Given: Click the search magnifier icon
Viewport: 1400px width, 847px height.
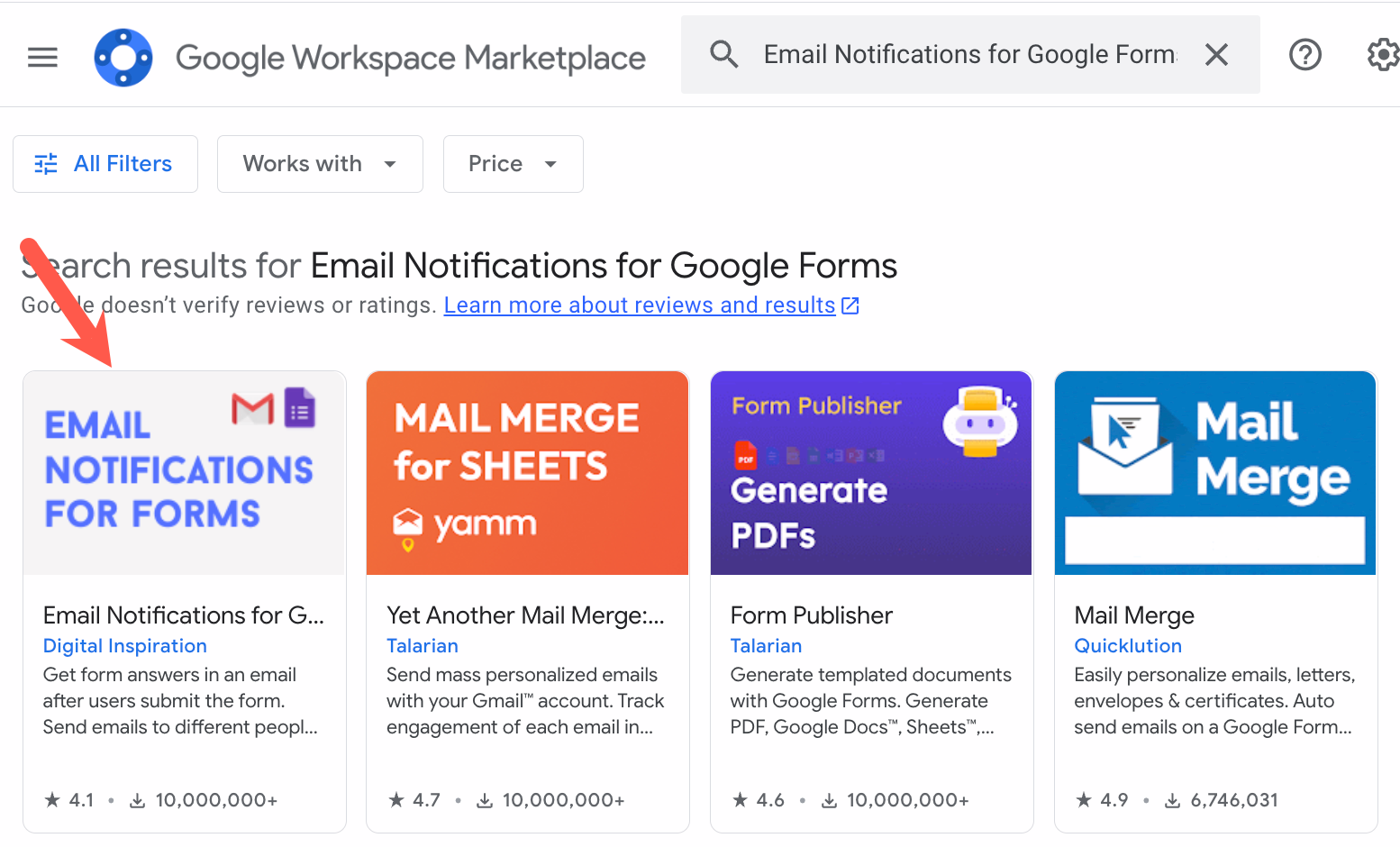Looking at the screenshot, I should (723, 54).
